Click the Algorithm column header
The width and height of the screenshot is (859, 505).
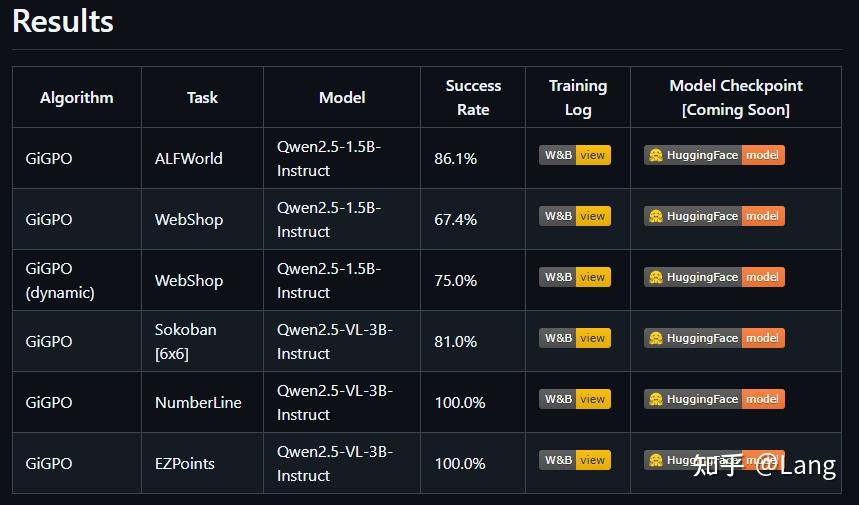coord(77,97)
